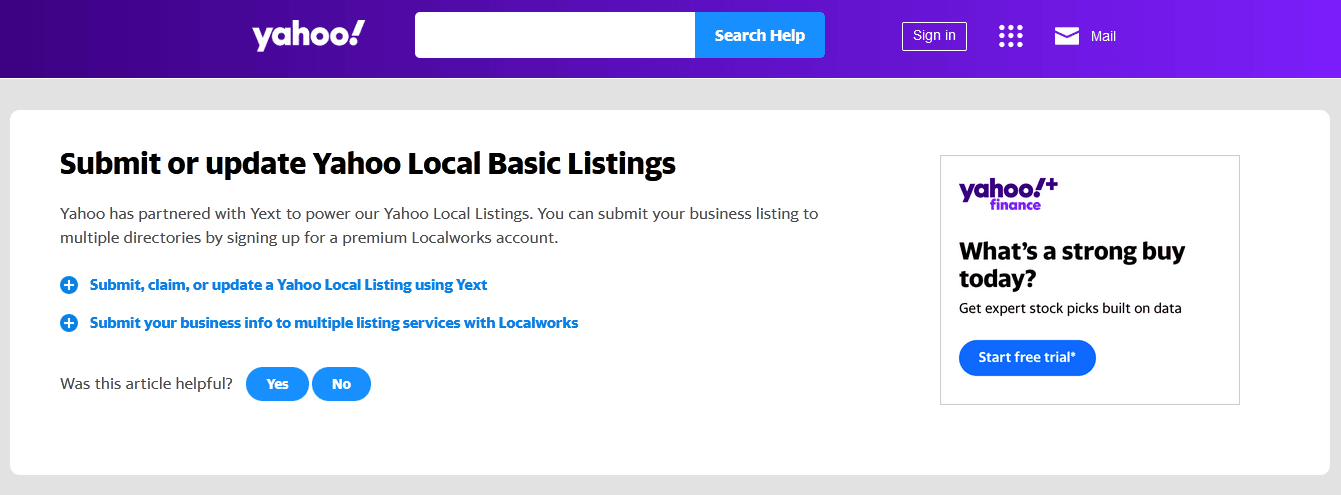Click the Sign in button
The image size is (1341, 495).
tap(934, 36)
